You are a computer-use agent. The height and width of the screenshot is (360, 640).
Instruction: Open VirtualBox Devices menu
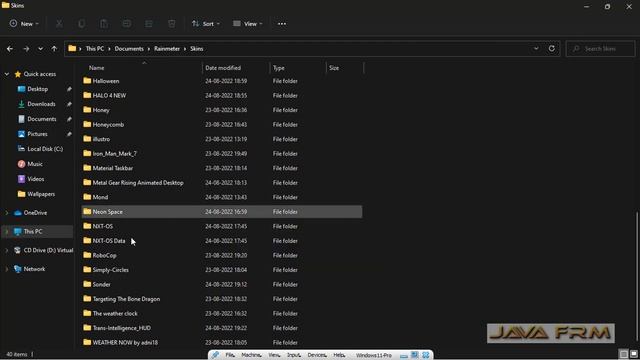point(317,355)
